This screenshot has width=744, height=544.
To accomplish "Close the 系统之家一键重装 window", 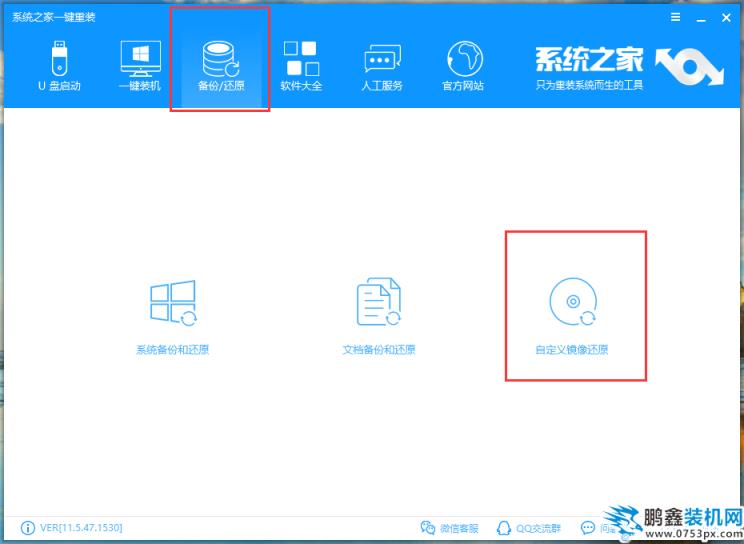I will 726,18.
